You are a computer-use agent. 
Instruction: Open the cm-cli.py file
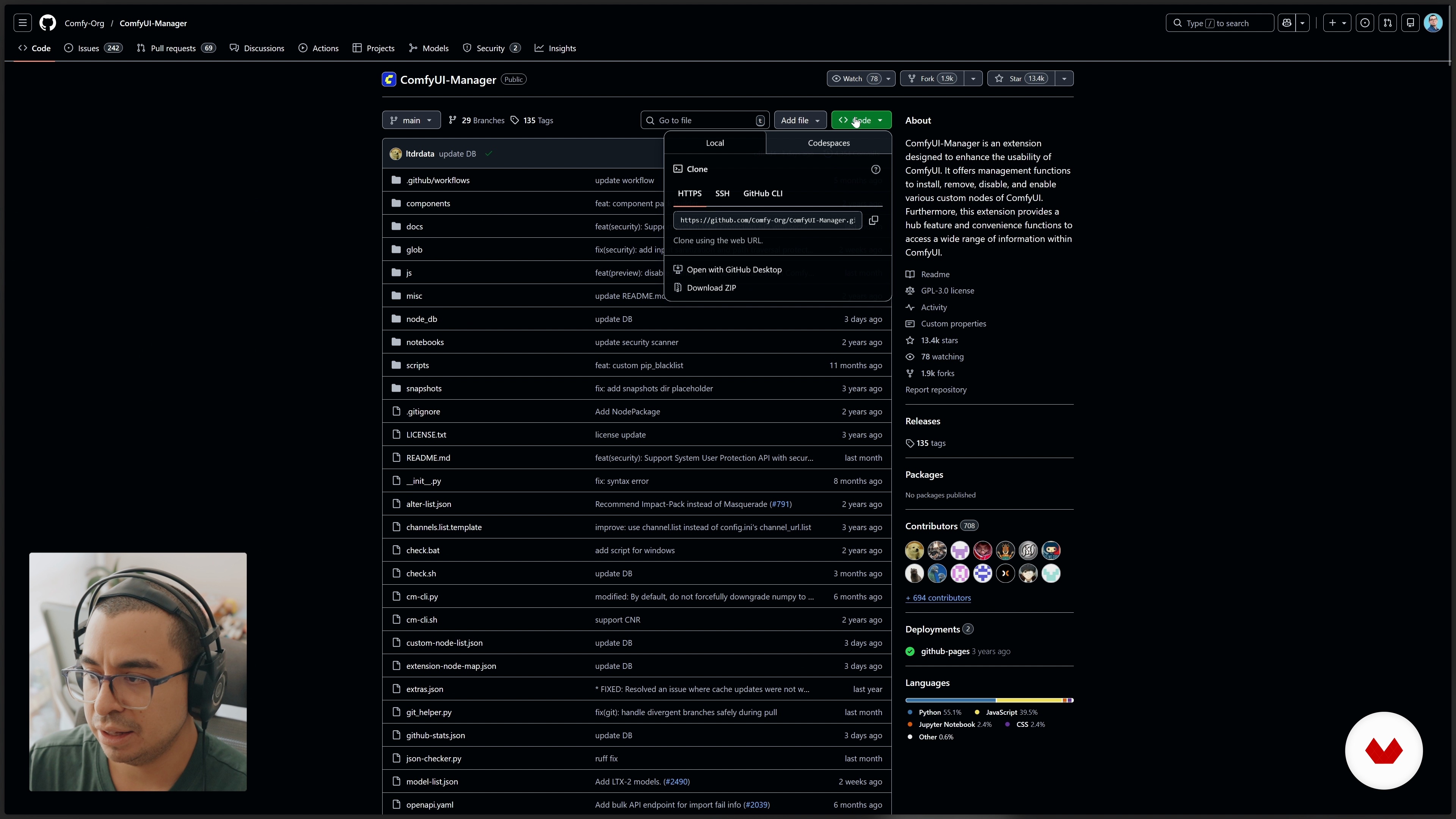tap(422, 597)
